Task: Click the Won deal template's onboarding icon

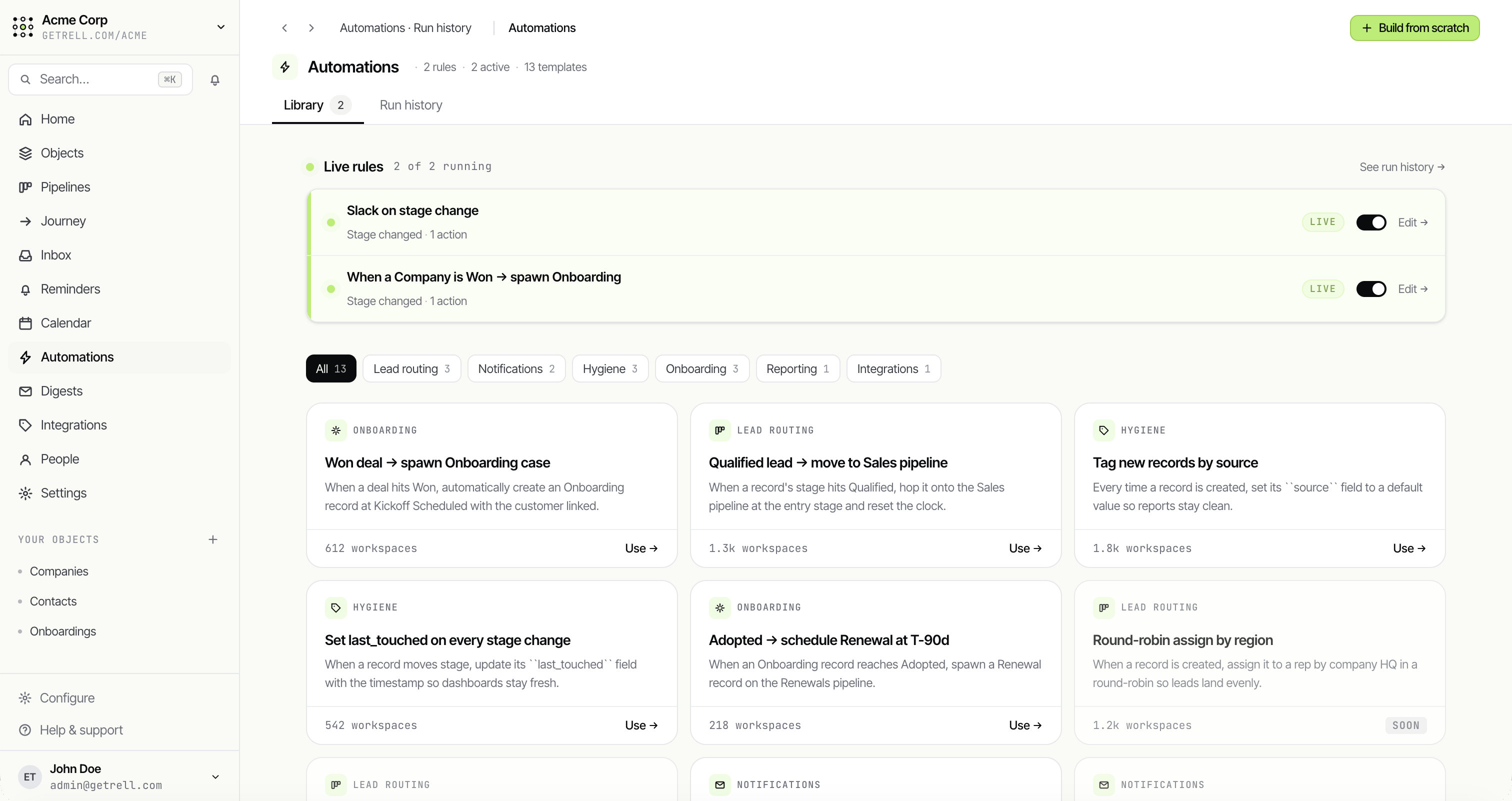Action: pos(335,430)
